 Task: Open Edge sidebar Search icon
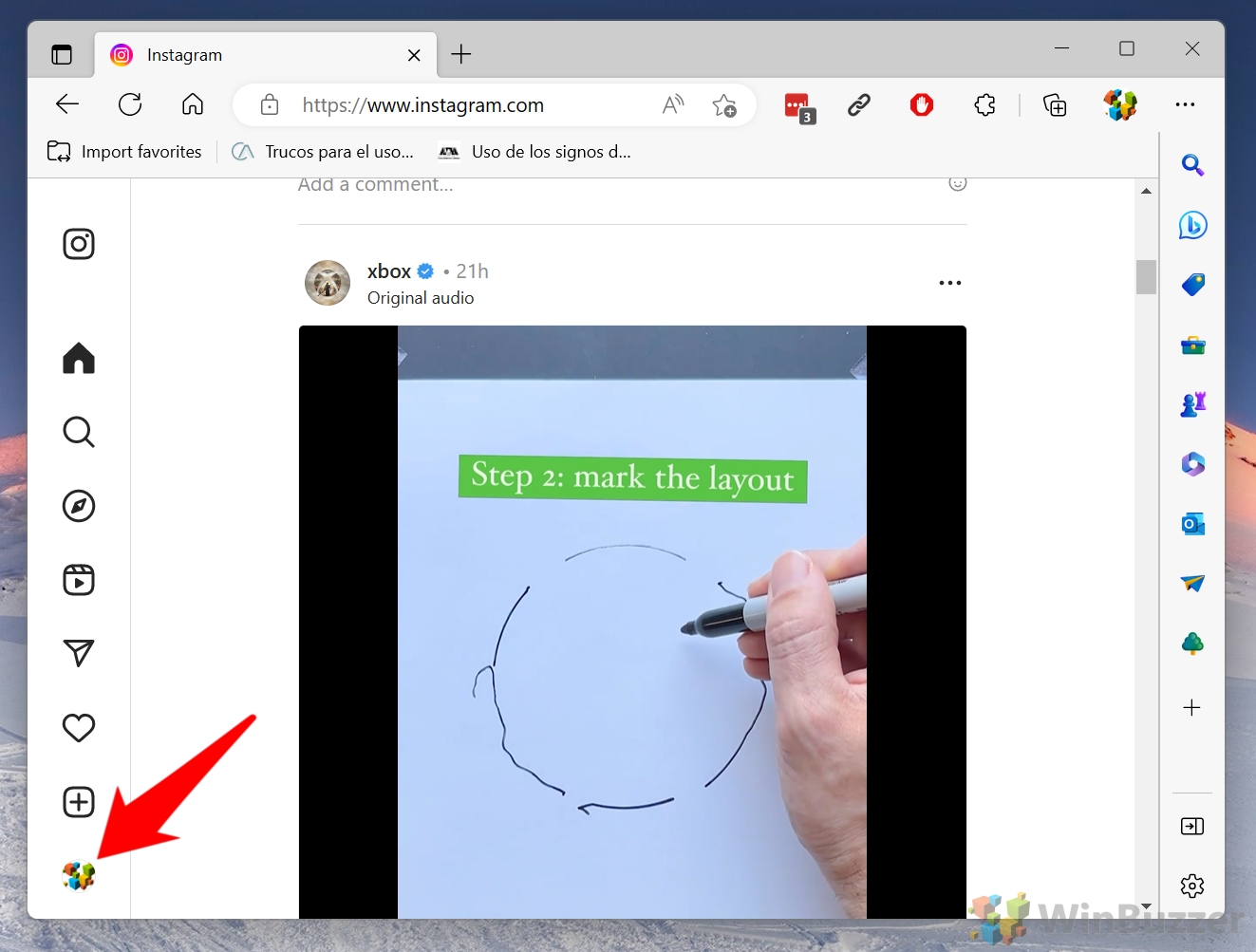[1192, 165]
